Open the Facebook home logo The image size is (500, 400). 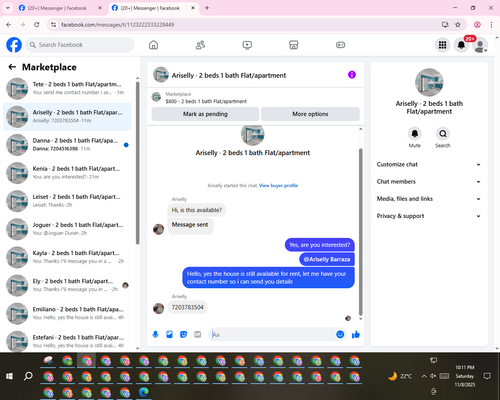point(14,45)
